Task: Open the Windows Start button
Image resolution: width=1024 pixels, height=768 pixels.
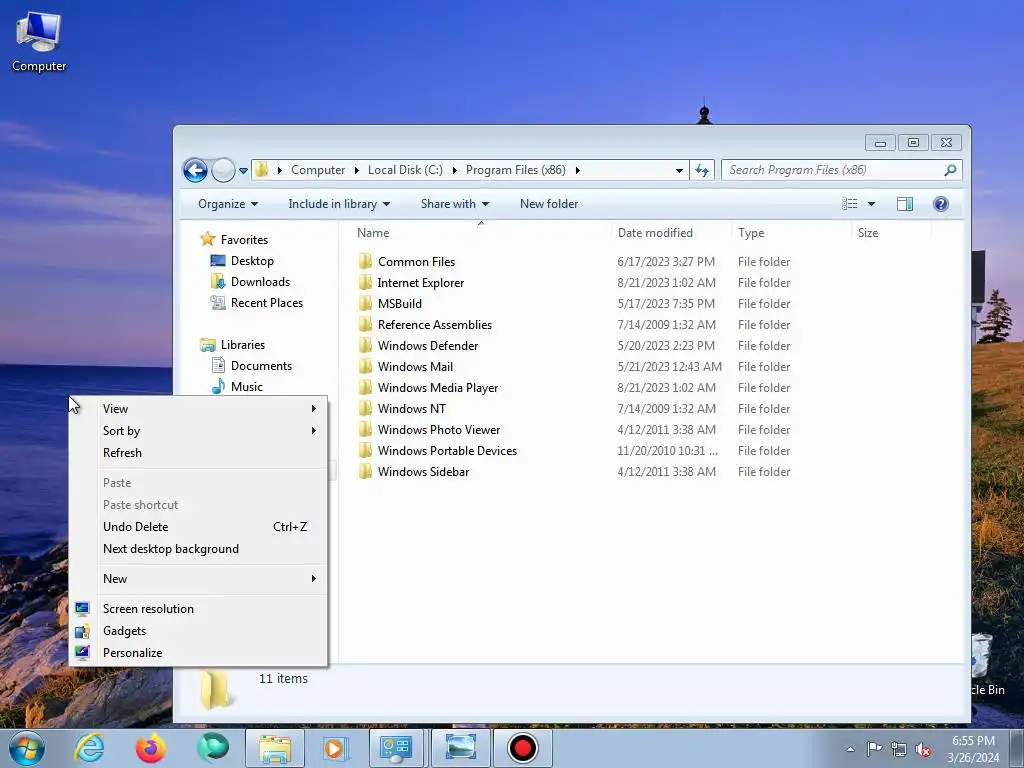Action: (27, 748)
